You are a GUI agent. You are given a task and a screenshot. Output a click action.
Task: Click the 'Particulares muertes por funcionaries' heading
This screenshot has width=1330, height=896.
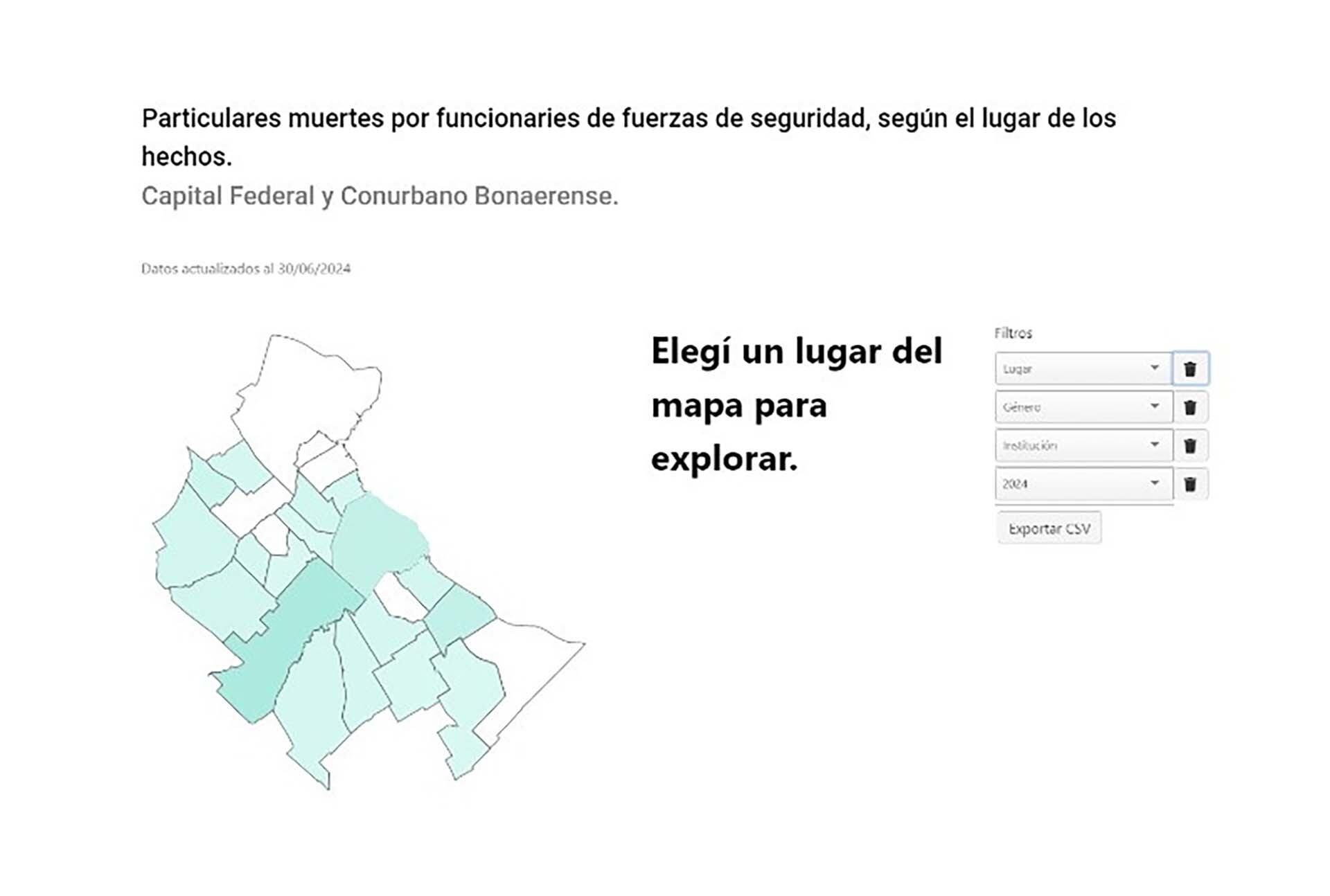coord(629,137)
